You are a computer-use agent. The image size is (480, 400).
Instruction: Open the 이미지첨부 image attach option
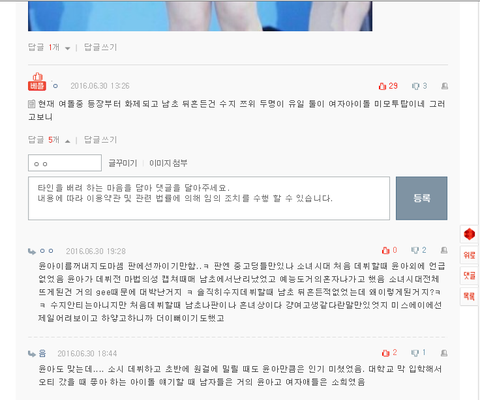point(168,163)
